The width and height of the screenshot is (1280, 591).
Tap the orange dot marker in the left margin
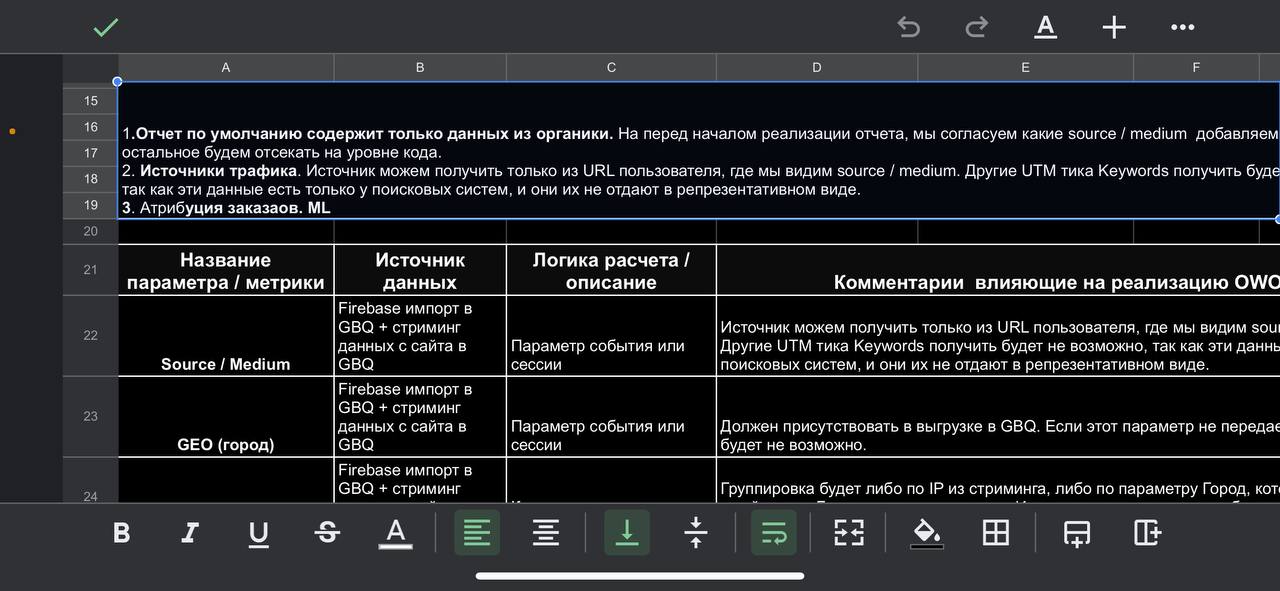[x=12, y=131]
